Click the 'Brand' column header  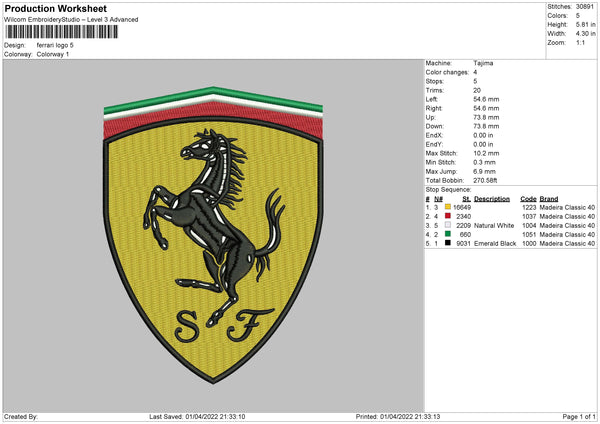point(549,199)
